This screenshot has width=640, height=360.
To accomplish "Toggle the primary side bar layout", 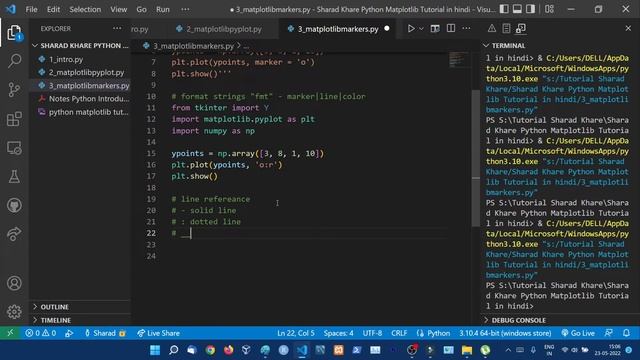I will click(504, 9).
